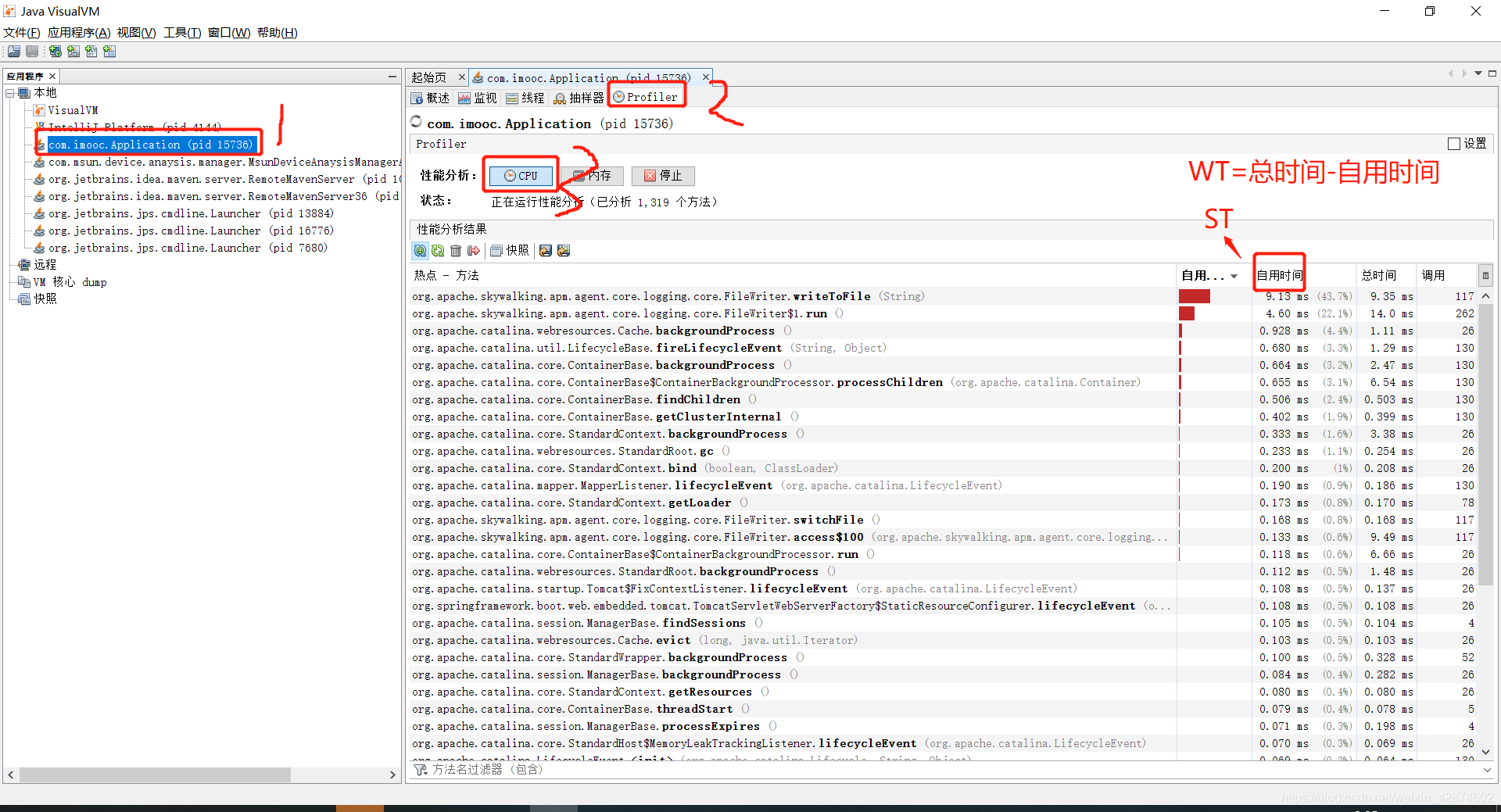Viewport: 1501px width, 812px height.
Task: Click the save current view as image icon
Action: coord(564,251)
